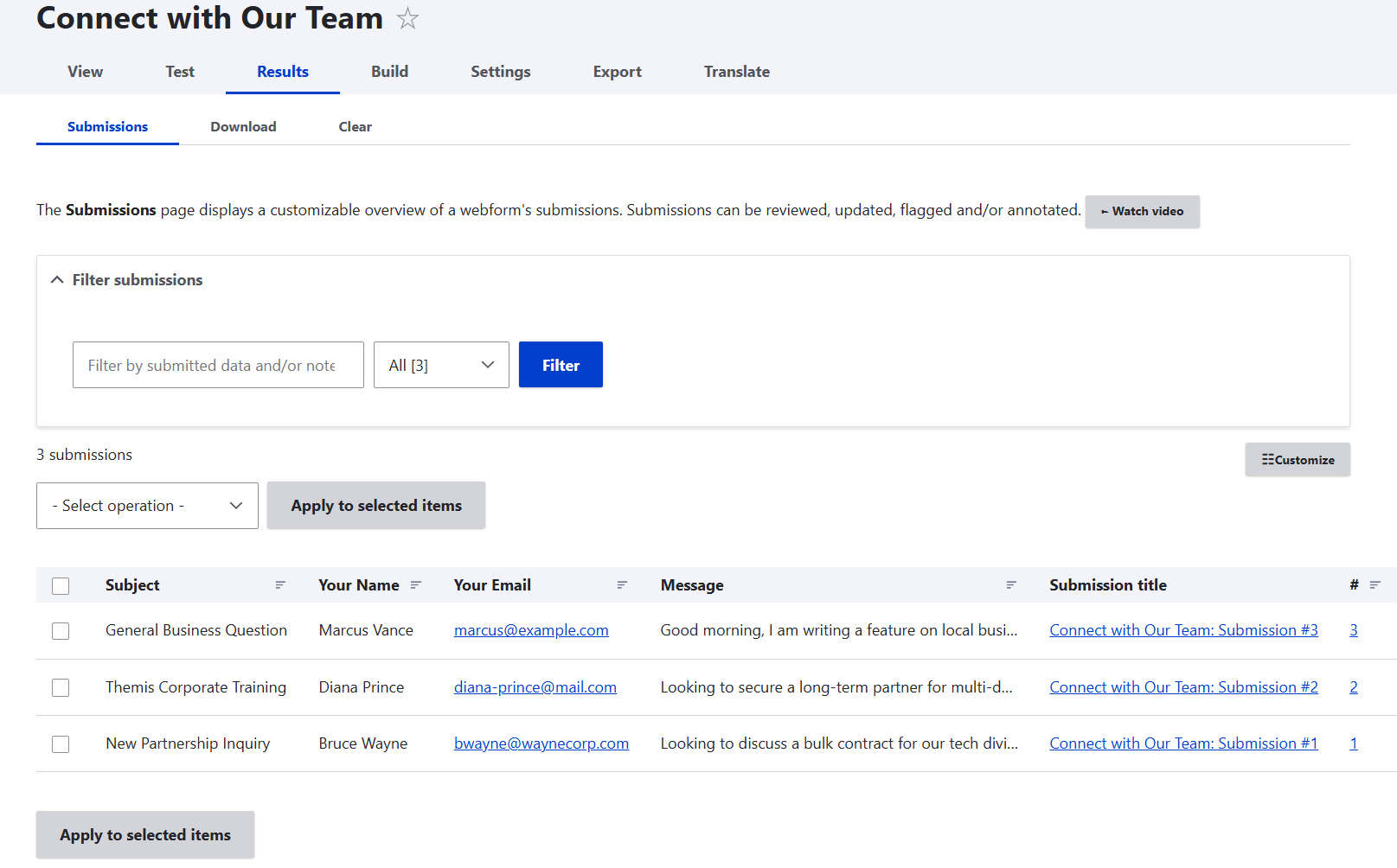1397x868 pixels.
Task: Switch to the Test tab
Action: pyautogui.click(x=180, y=72)
